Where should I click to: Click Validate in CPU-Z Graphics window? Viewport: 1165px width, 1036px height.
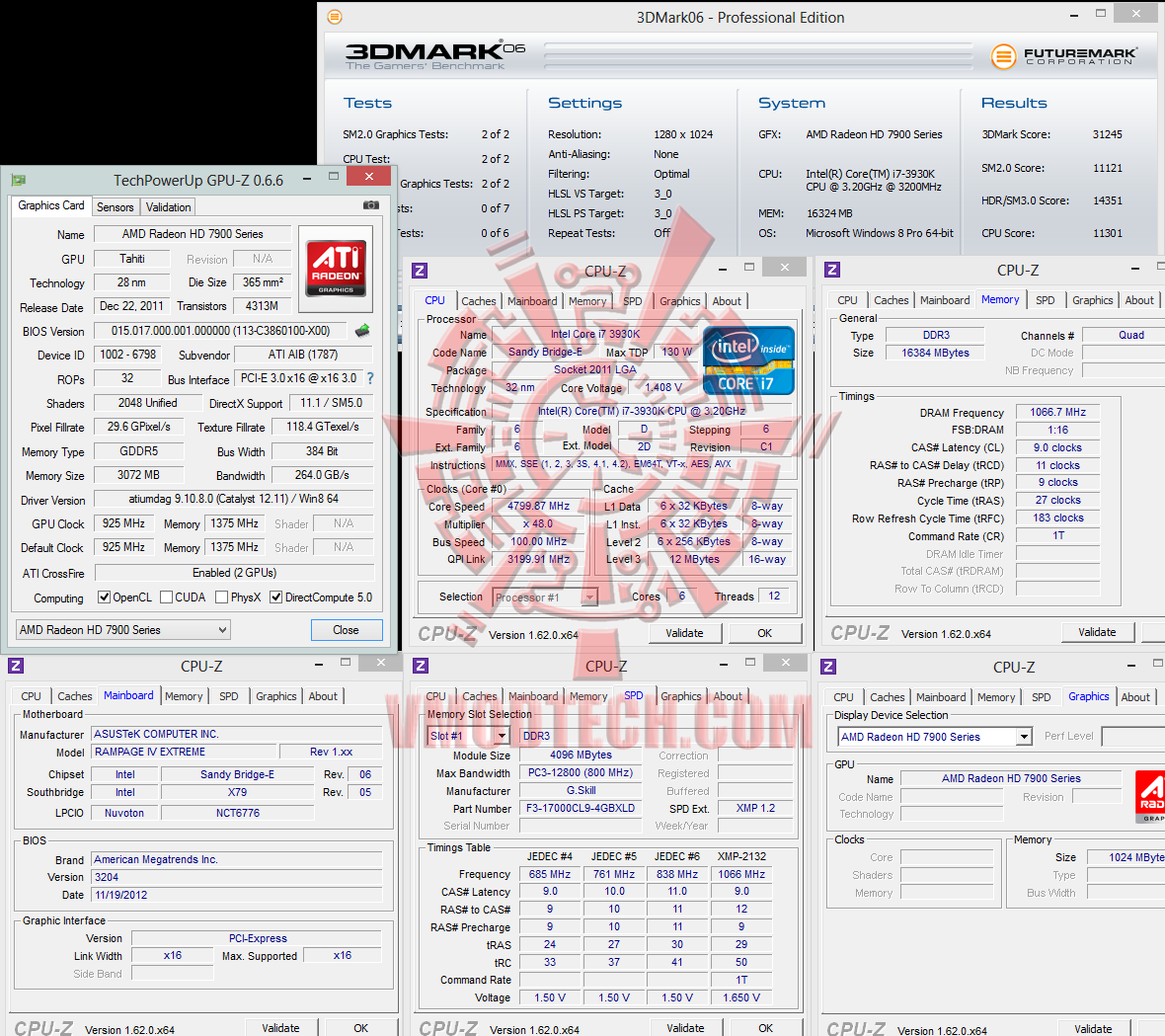click(x=1093, y=1028)
